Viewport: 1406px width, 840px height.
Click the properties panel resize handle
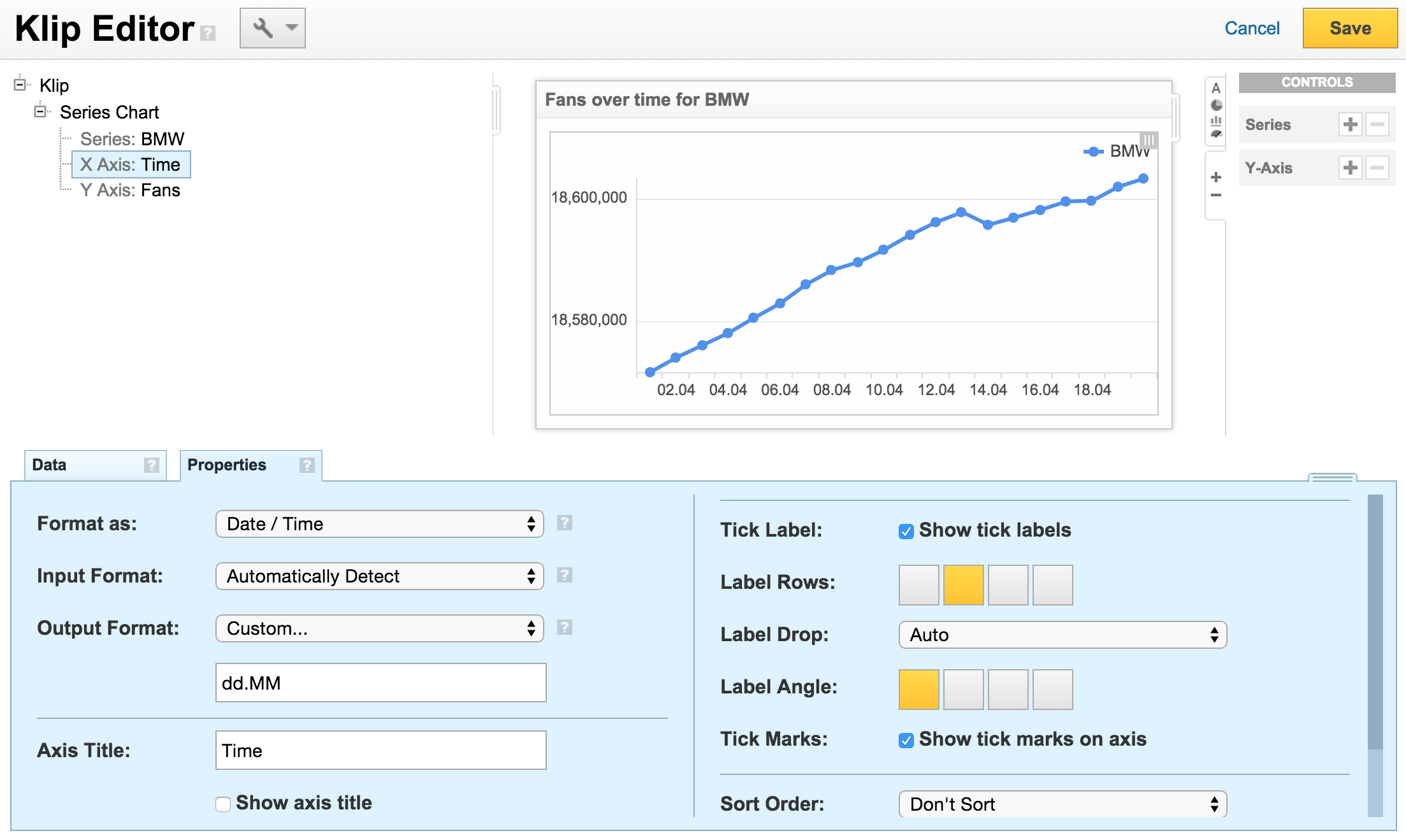(x=1332, y=477)
